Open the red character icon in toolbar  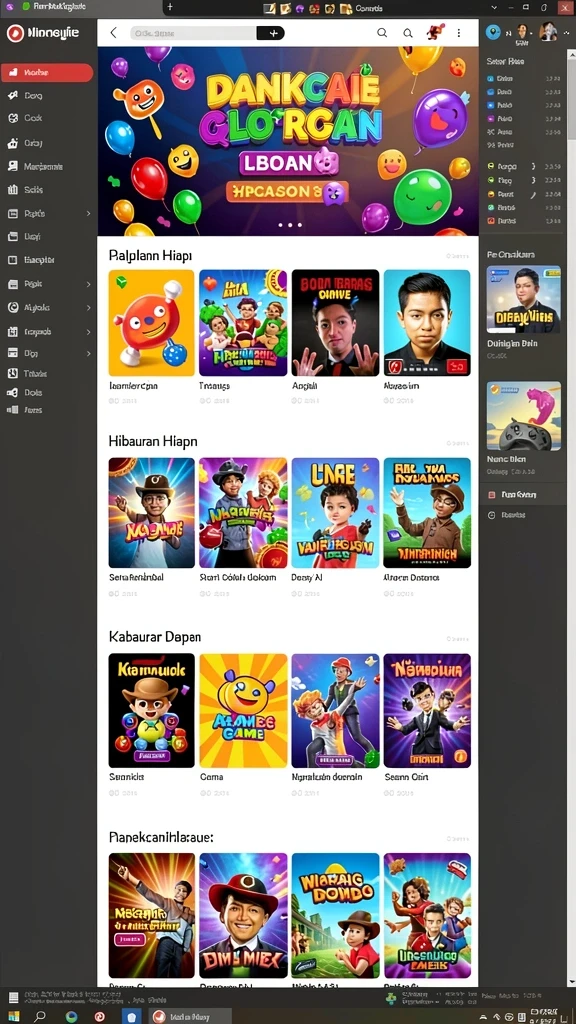tap(435, 31)
